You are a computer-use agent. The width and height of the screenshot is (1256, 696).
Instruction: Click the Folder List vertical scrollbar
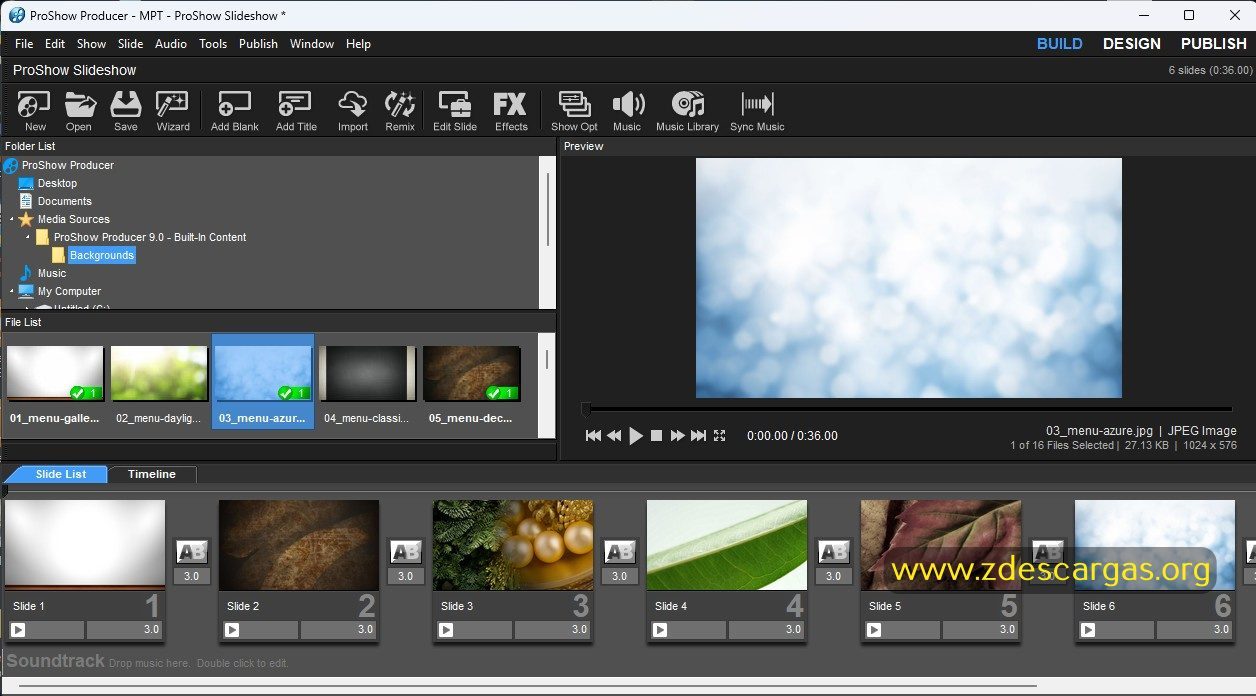coord(547,208)
